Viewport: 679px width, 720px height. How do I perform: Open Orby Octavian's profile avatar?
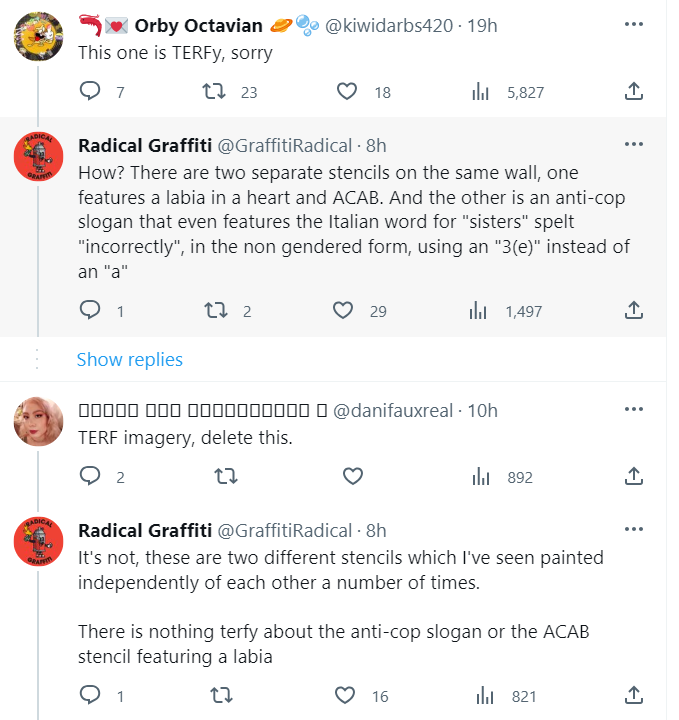[x=39, y=38]
